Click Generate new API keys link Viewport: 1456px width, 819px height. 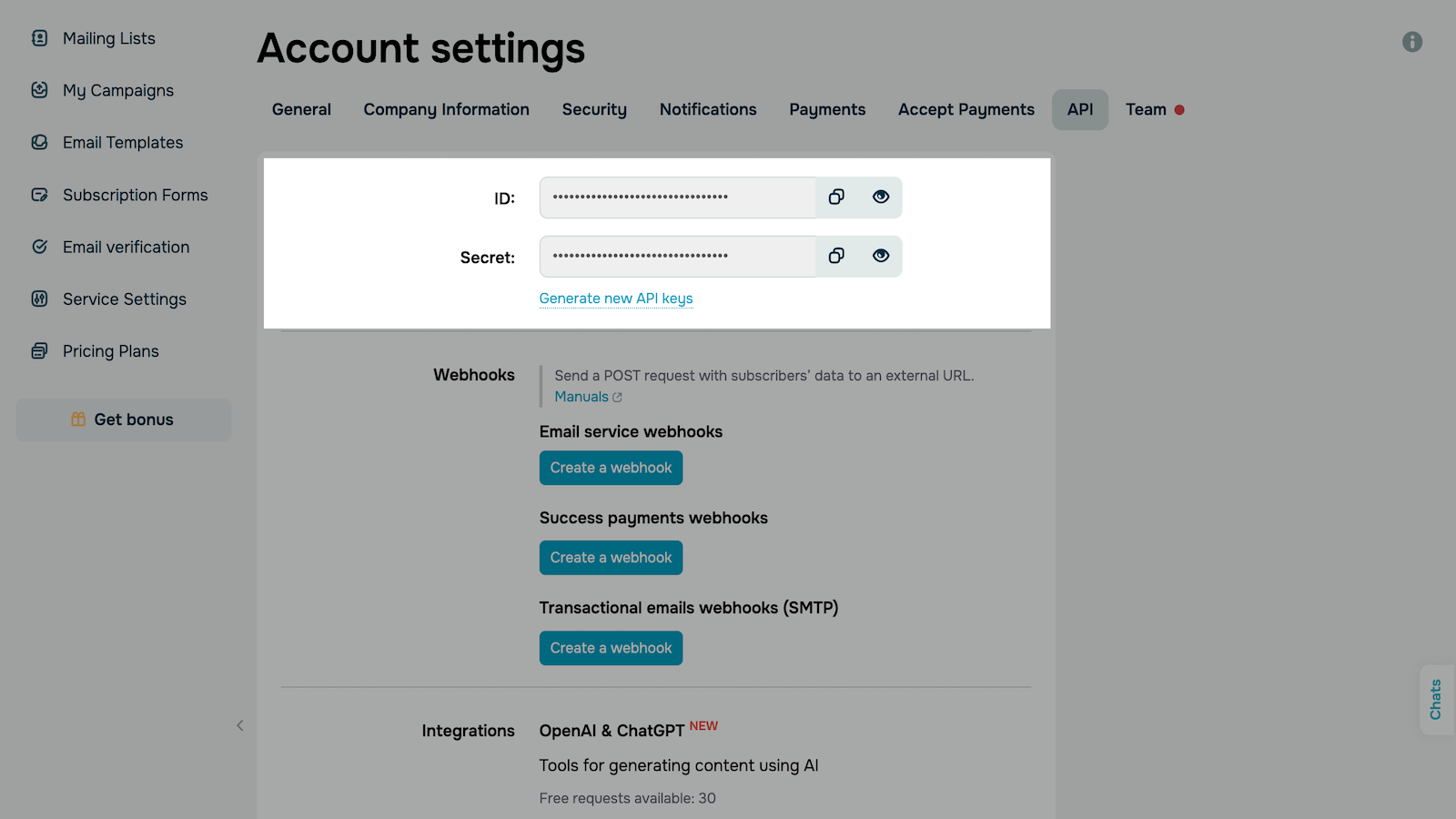[616, 298]
